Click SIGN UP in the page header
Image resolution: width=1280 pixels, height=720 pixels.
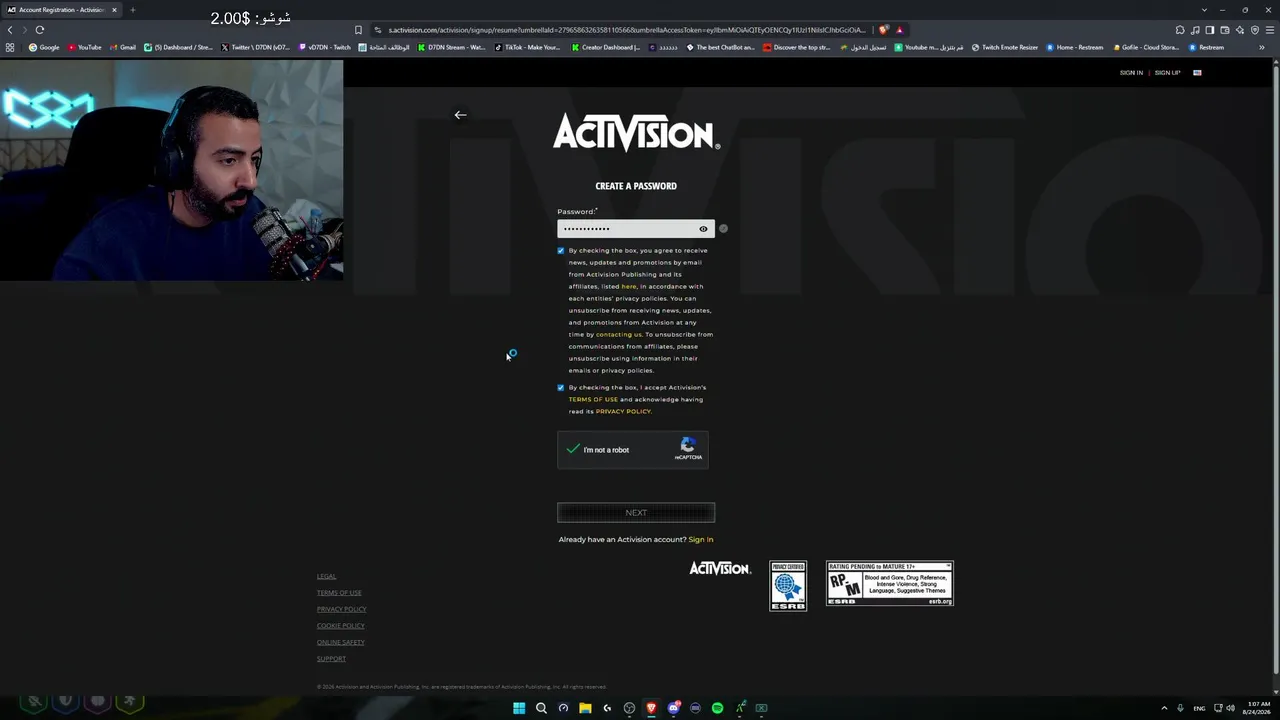click(1167, 73)
